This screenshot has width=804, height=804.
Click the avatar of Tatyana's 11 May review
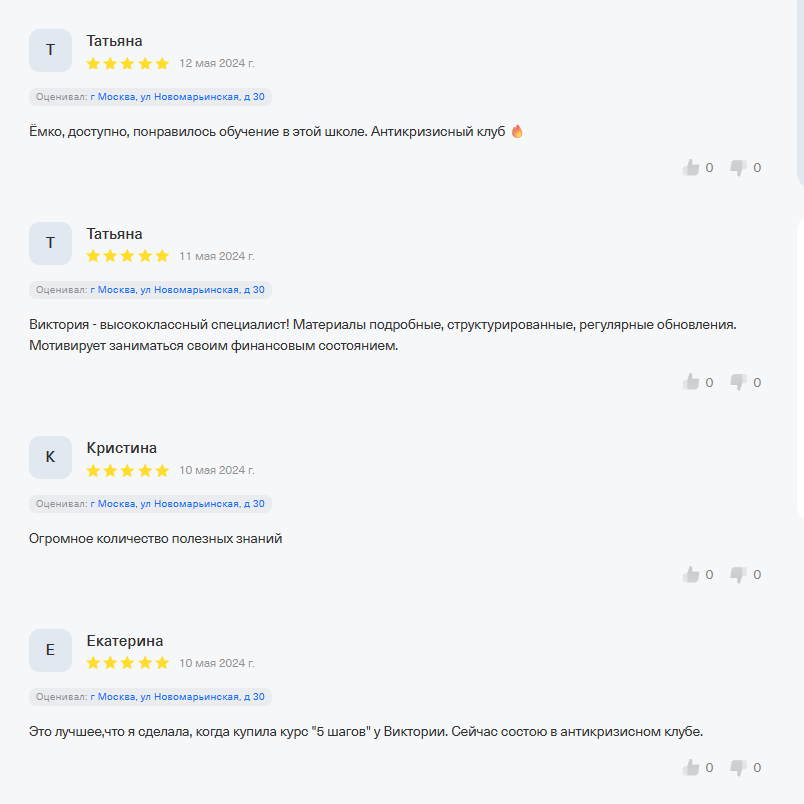coord(50,243)
